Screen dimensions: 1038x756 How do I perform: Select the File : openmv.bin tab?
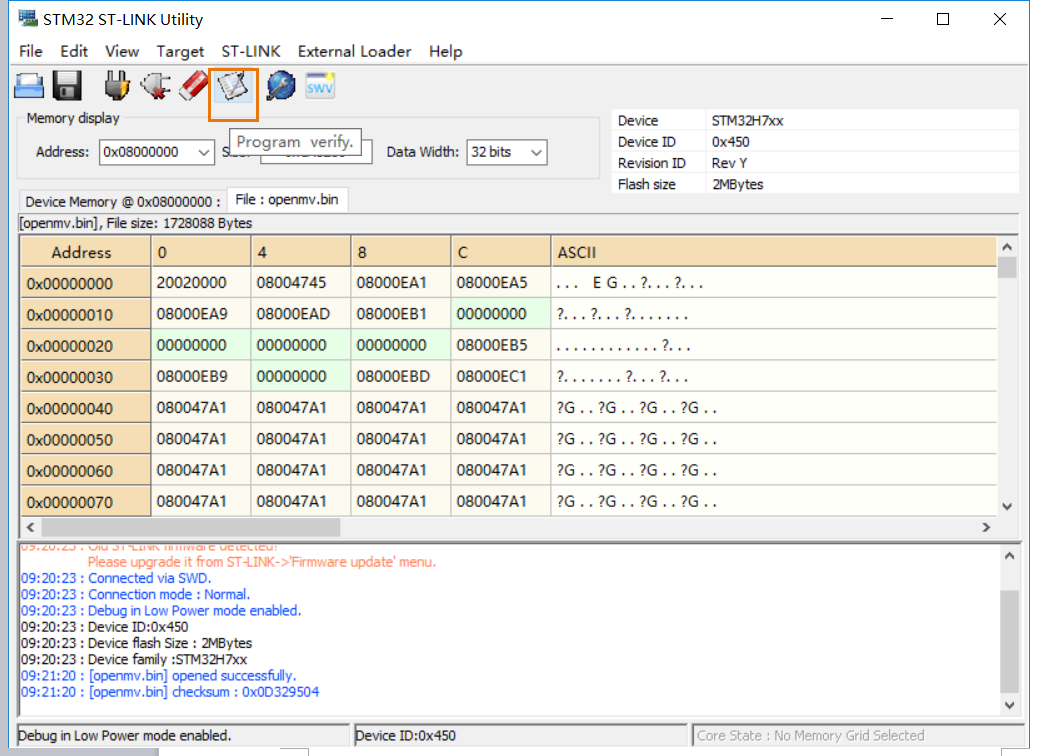pyautogui.click(x=287, y=199)
